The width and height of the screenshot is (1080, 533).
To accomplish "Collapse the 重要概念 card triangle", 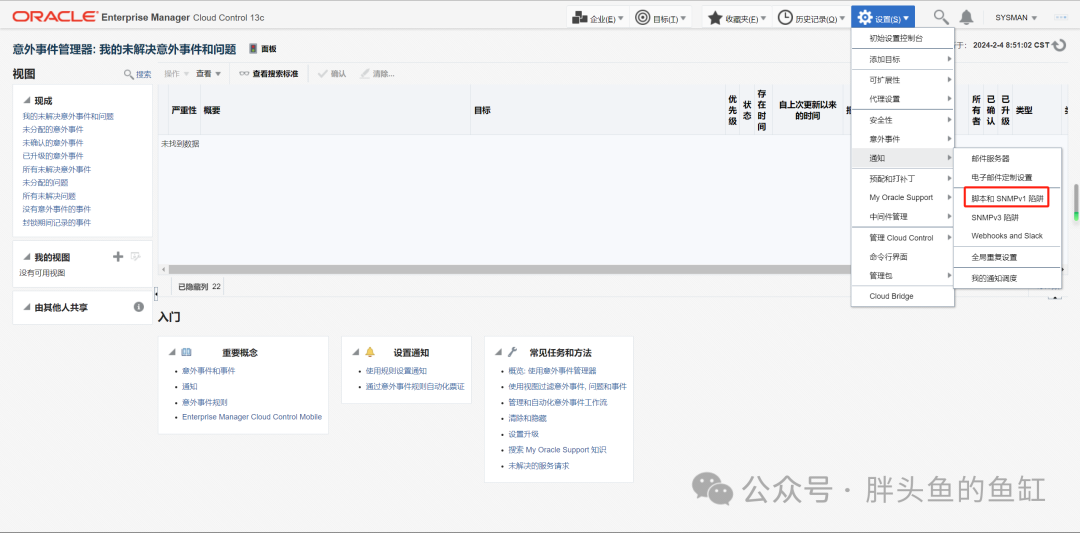I will click(172, 353).
